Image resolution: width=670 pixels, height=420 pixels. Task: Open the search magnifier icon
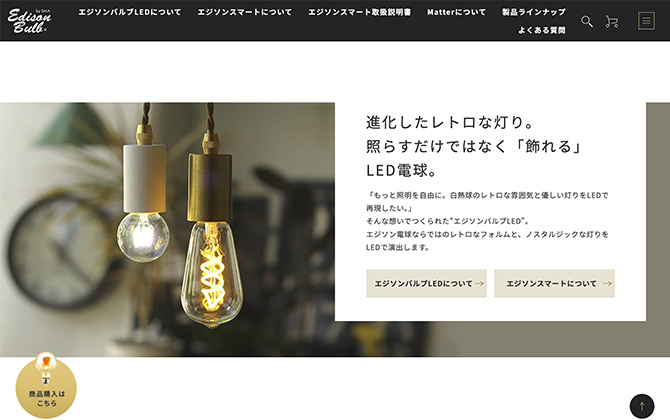[x=587, y=21]
